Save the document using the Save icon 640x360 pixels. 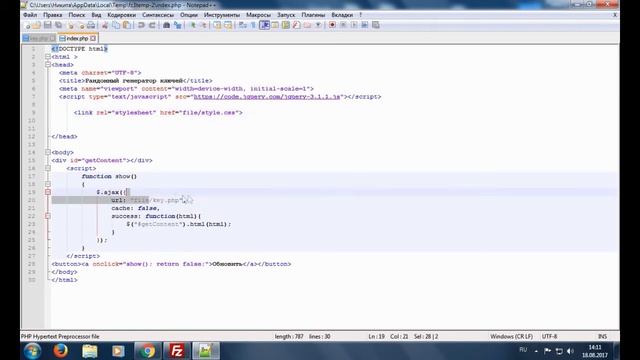coord(48,25)
